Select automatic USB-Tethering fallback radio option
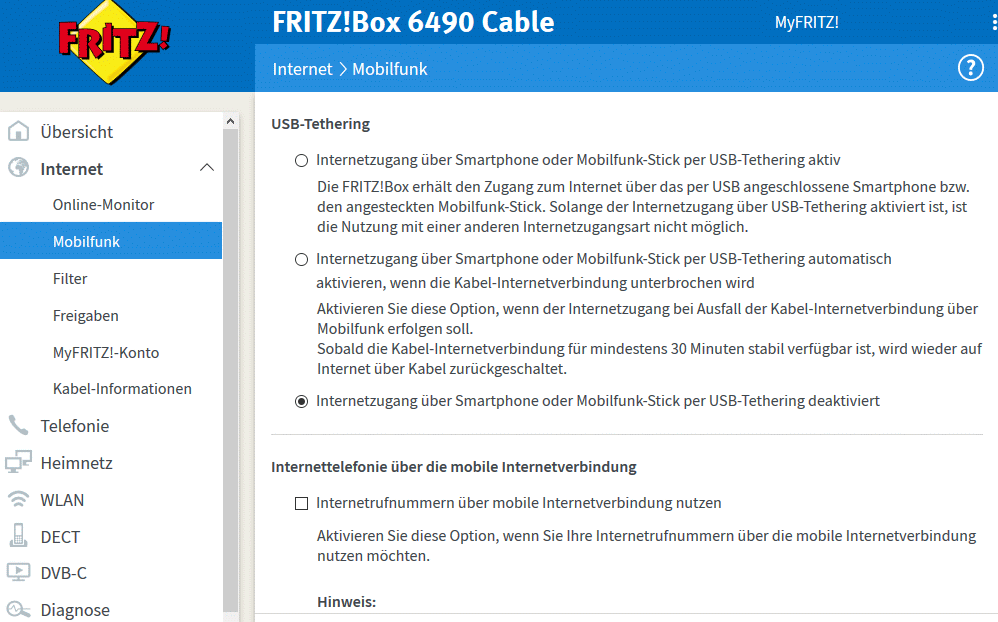 click(301, 260)
